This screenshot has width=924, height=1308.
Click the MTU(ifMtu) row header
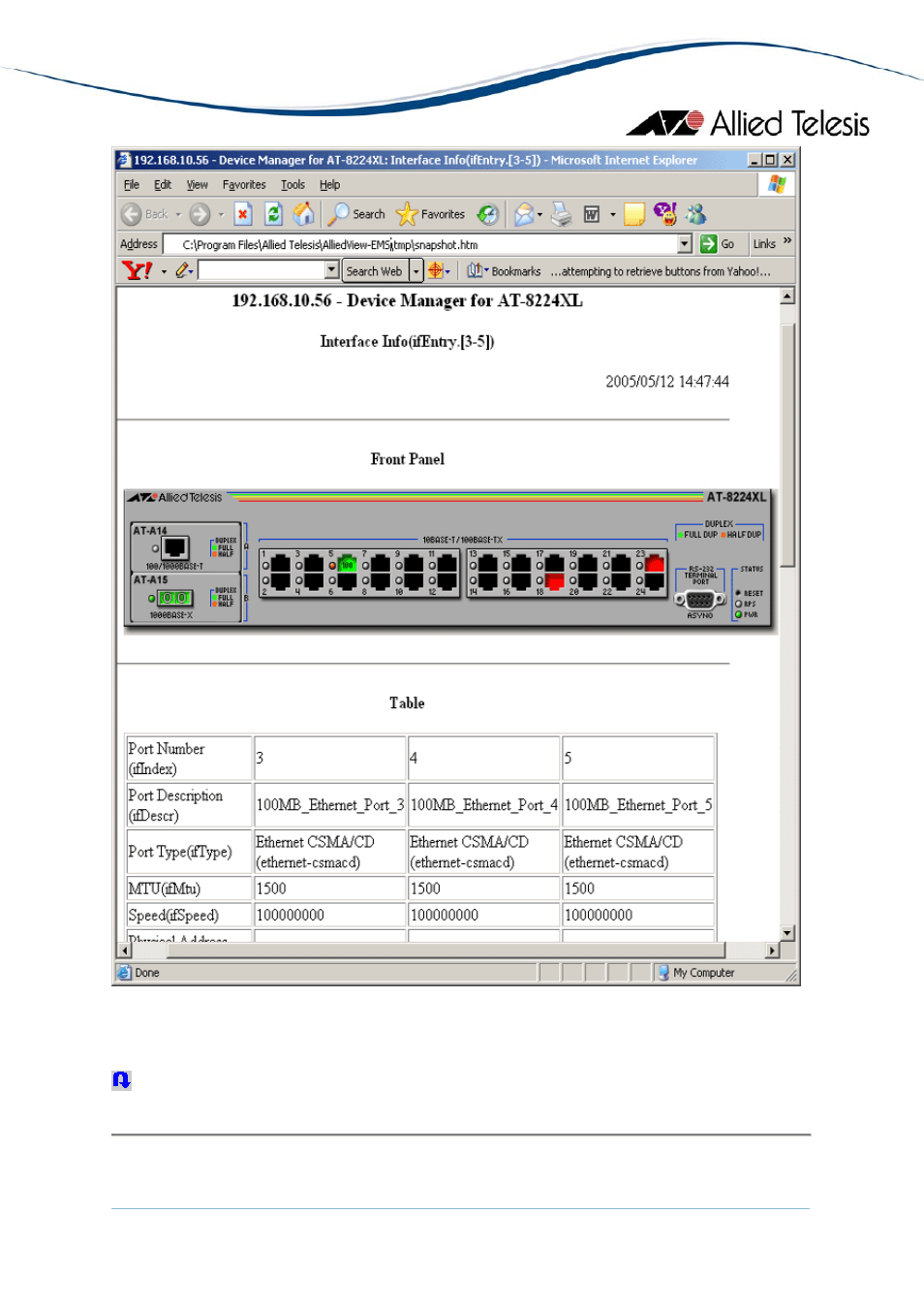coord(189,888)
